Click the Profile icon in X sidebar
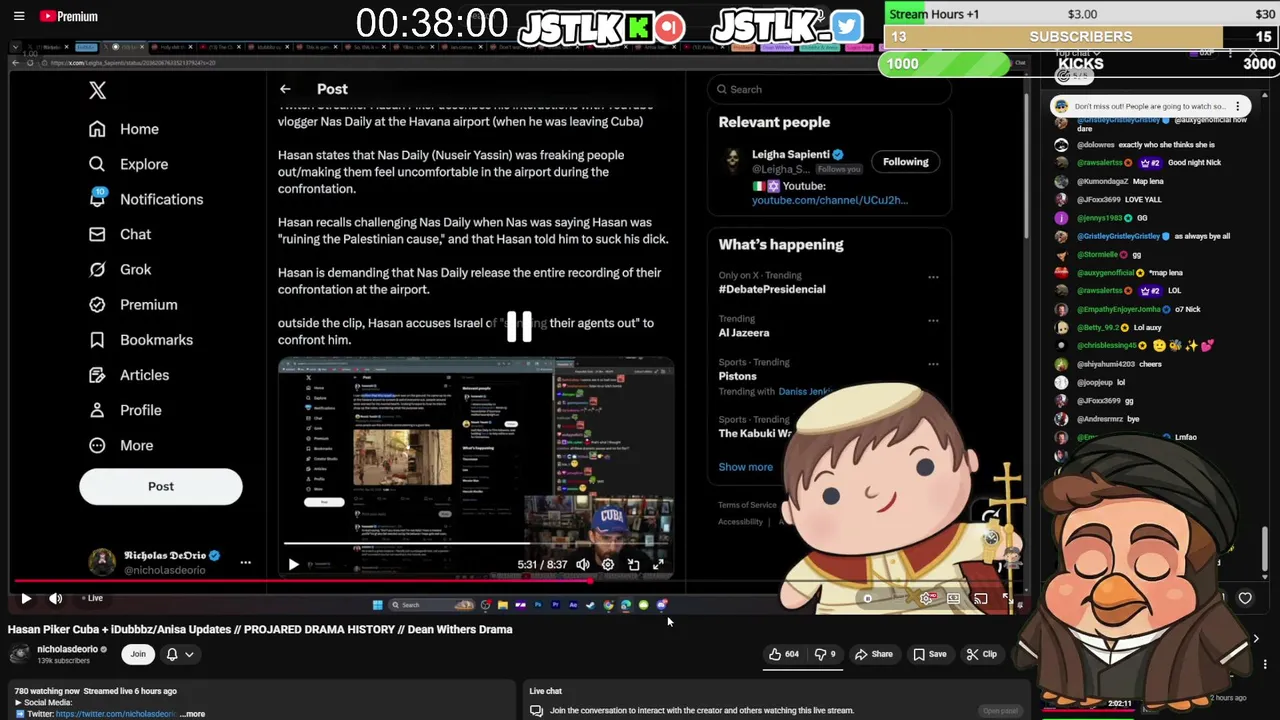 (x=97, y=410)
